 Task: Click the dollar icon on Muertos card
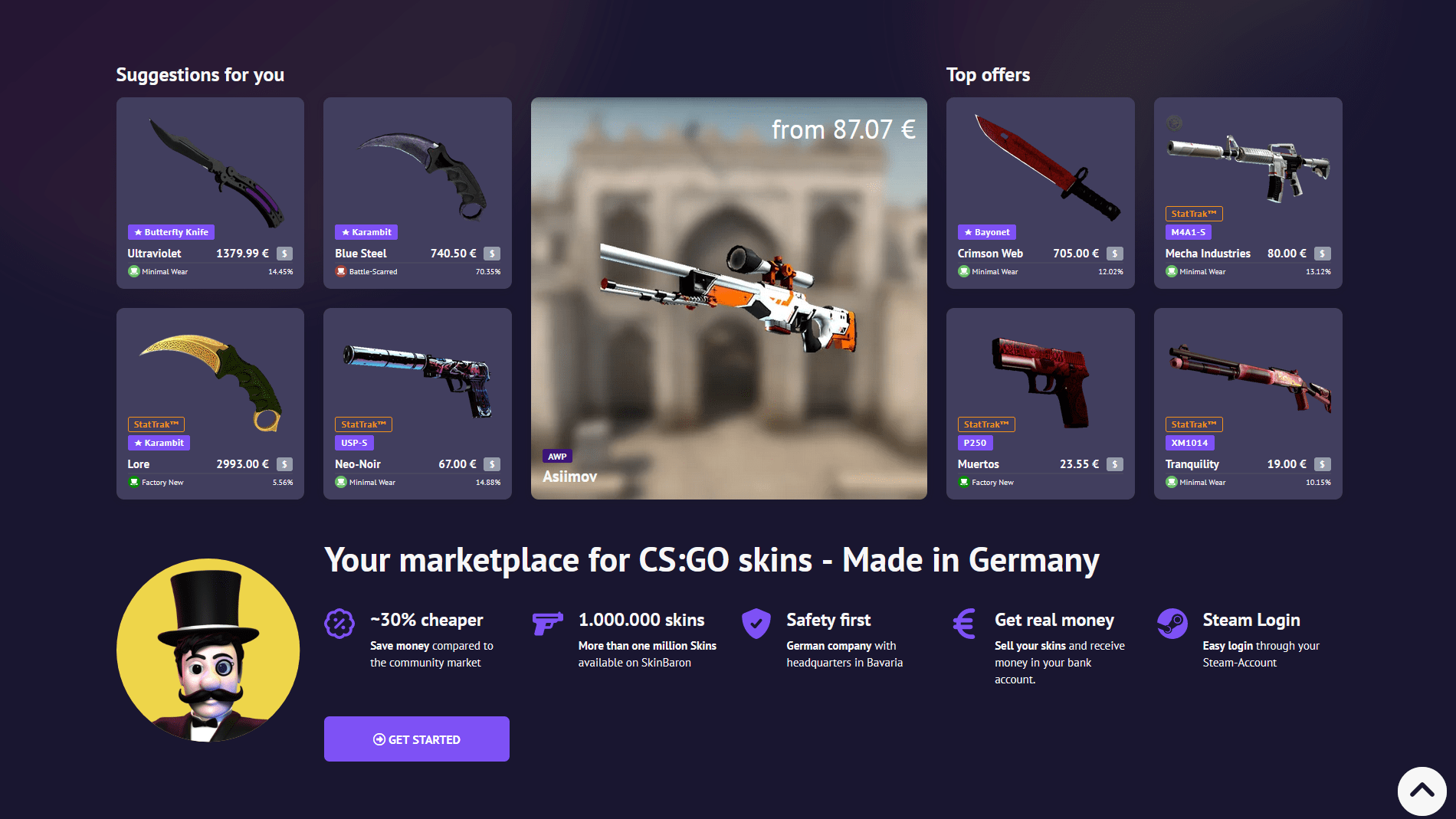point(1115,464)
